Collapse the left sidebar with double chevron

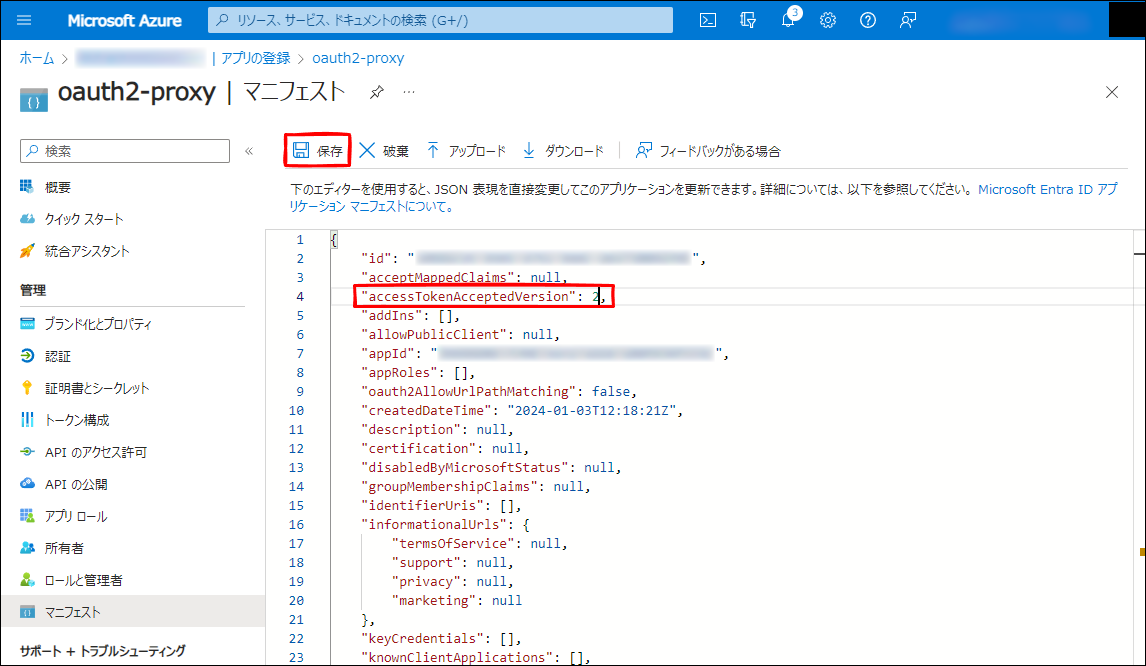coord(249,151)
